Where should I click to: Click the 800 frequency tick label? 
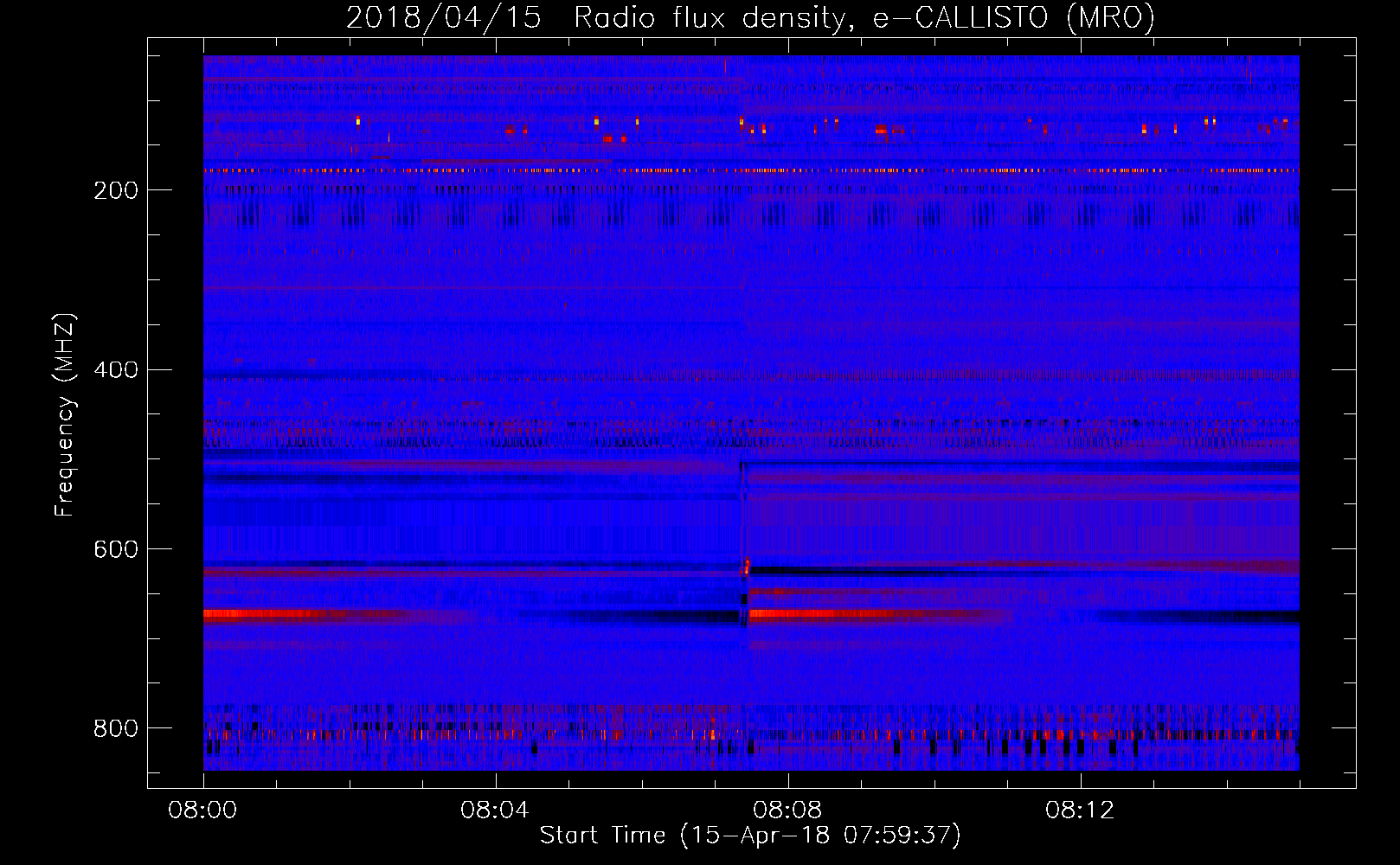pos(116,728)
